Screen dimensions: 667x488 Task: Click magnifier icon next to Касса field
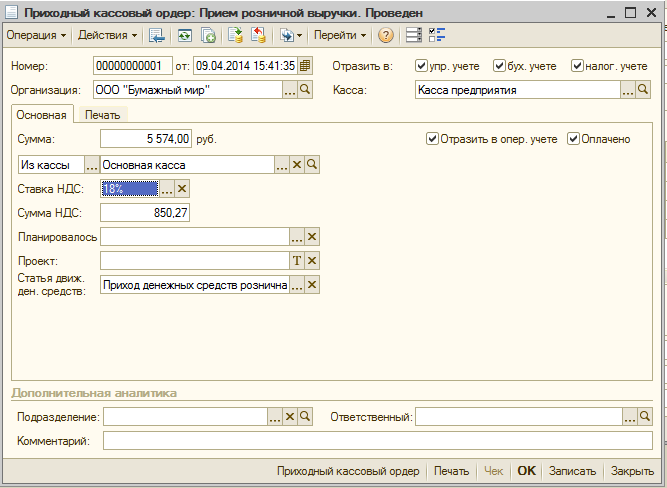click(x=643, y=90)
